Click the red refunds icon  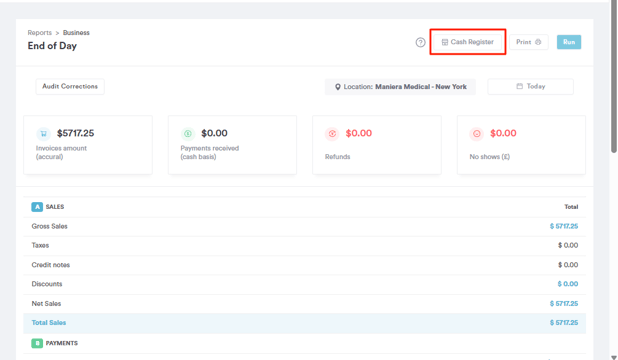(x=332, y=134)
